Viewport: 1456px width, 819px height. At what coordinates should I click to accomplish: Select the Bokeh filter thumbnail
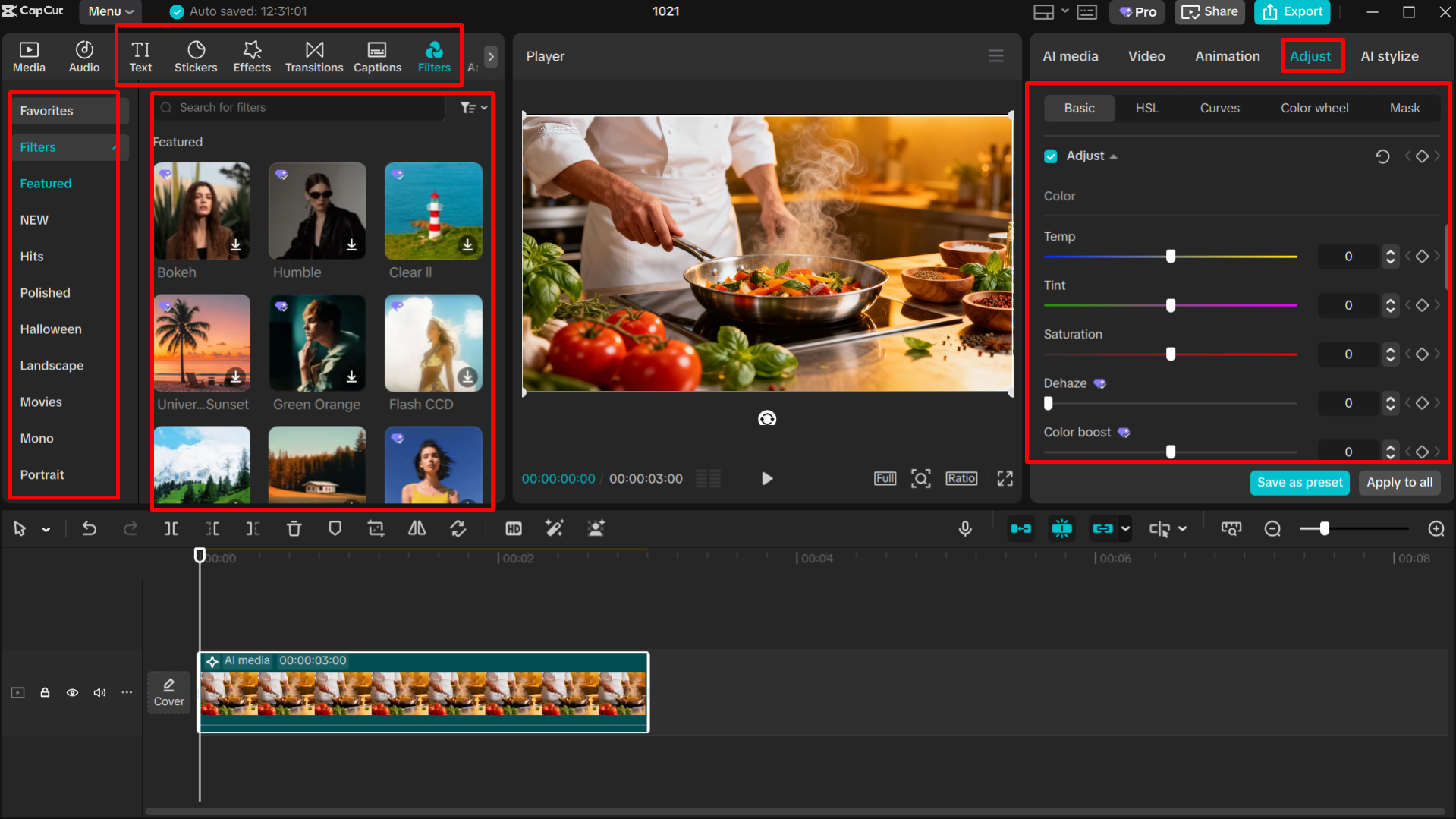202,211
